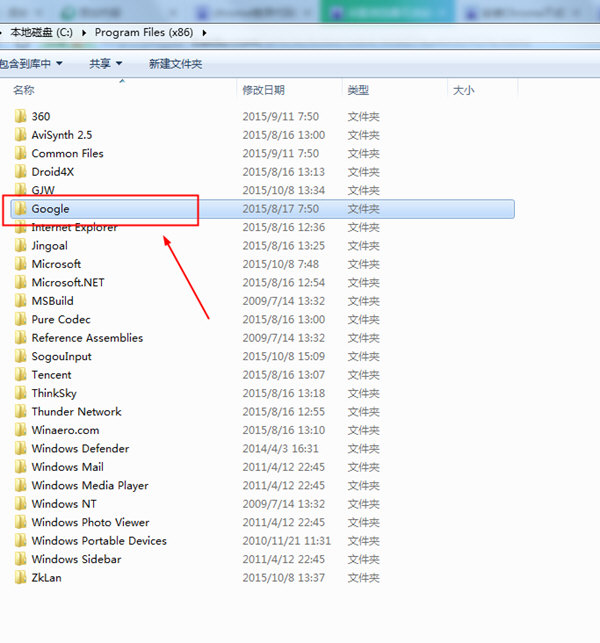The height and width of the screenshot is (643, 600).
Task: Click the Microsoft.NET folder icon
Action: [x=21, y=283]
